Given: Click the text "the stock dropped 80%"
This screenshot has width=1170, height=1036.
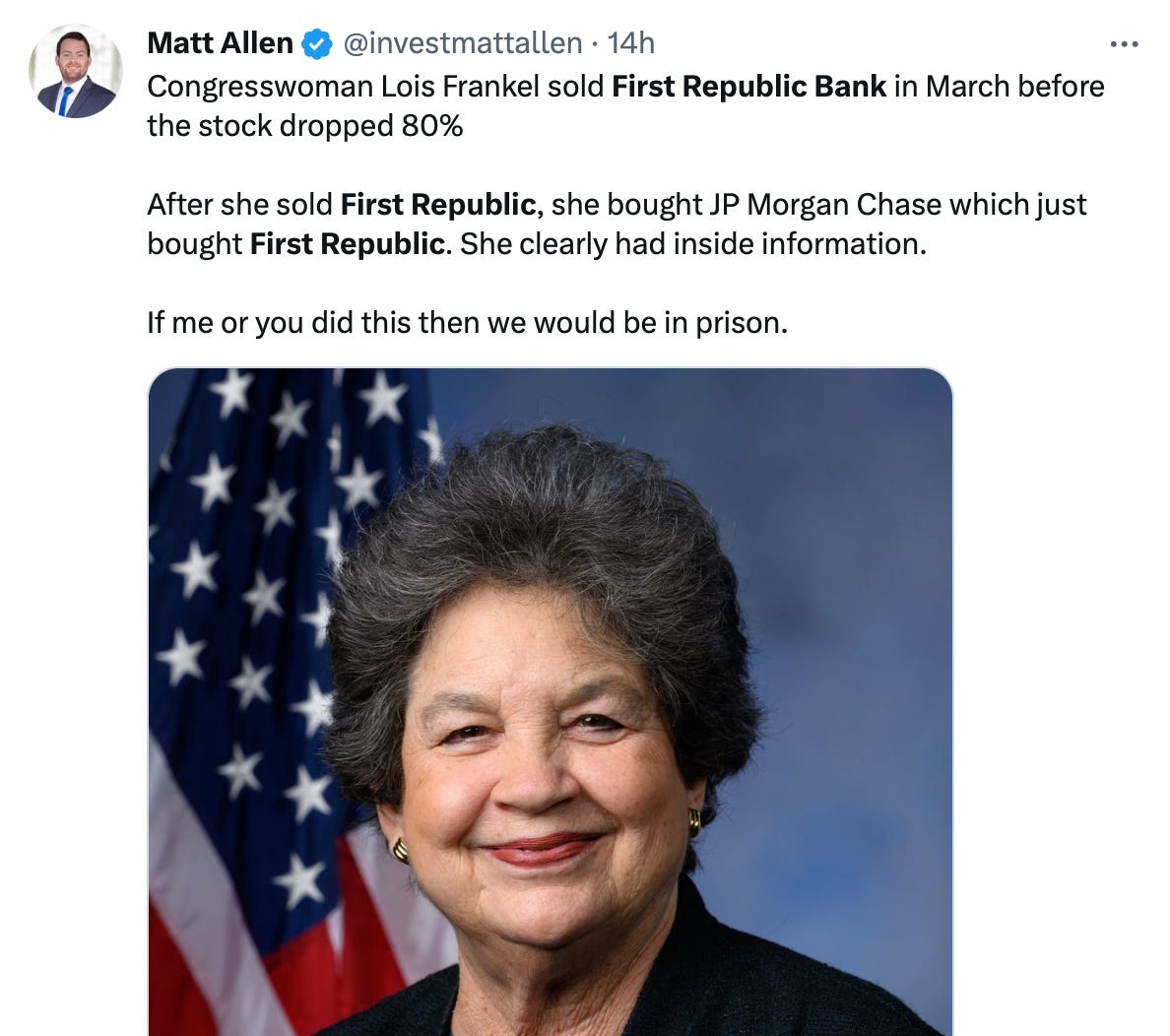Looking at the screenshot, I should point(305,126).
